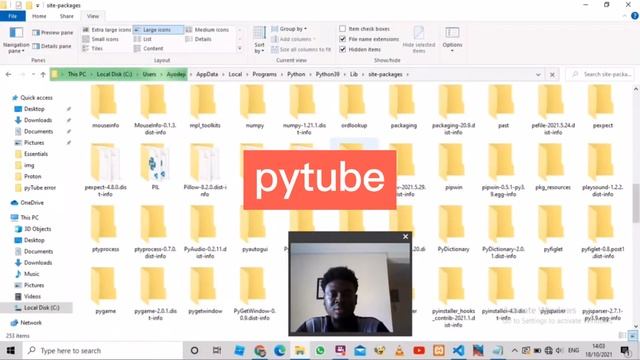Expand the system tray hidden icons
The image size is (640, 360).
(514, 351)
